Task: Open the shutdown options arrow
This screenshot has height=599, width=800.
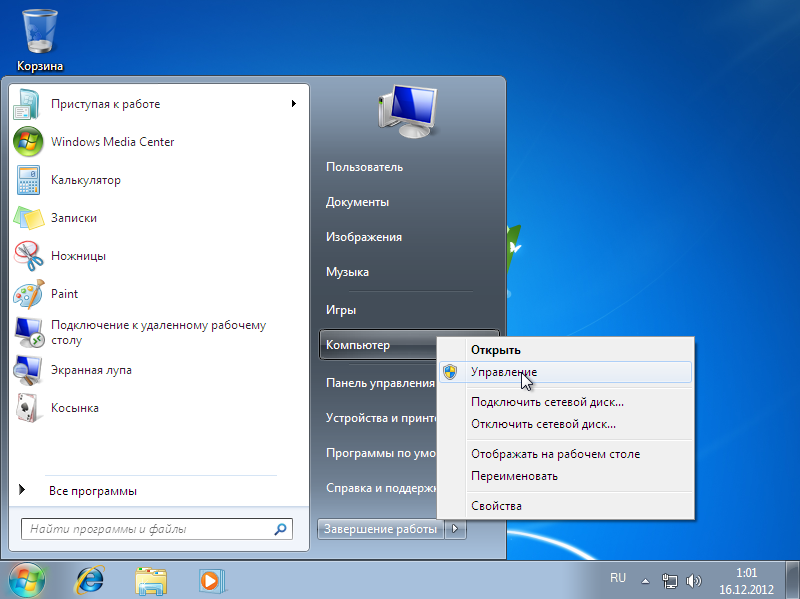Action: (455, 529)
